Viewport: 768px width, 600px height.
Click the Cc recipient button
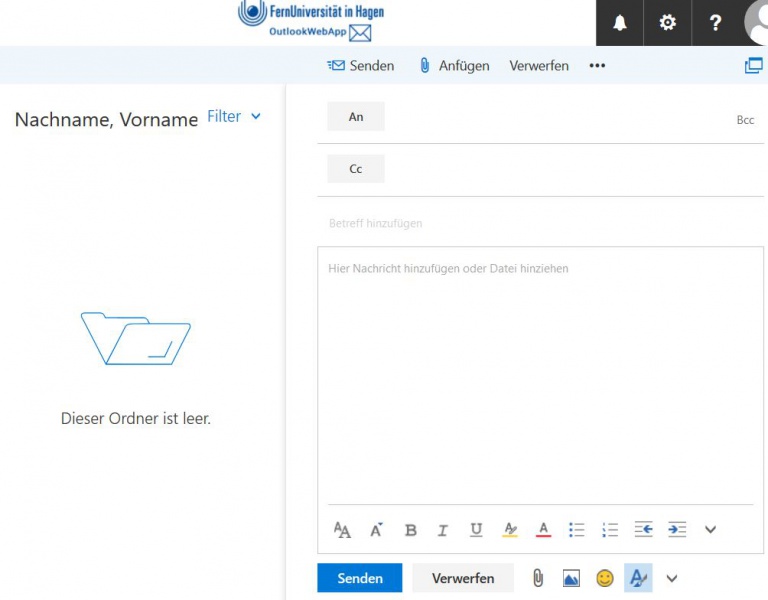click(x=356, y=169)
